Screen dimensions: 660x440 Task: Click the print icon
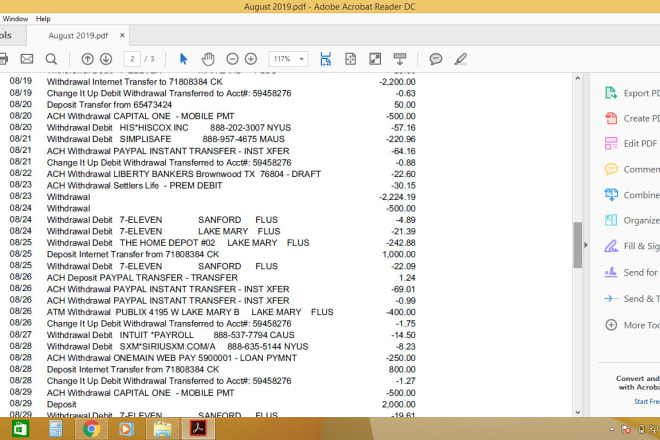[3, 59]
